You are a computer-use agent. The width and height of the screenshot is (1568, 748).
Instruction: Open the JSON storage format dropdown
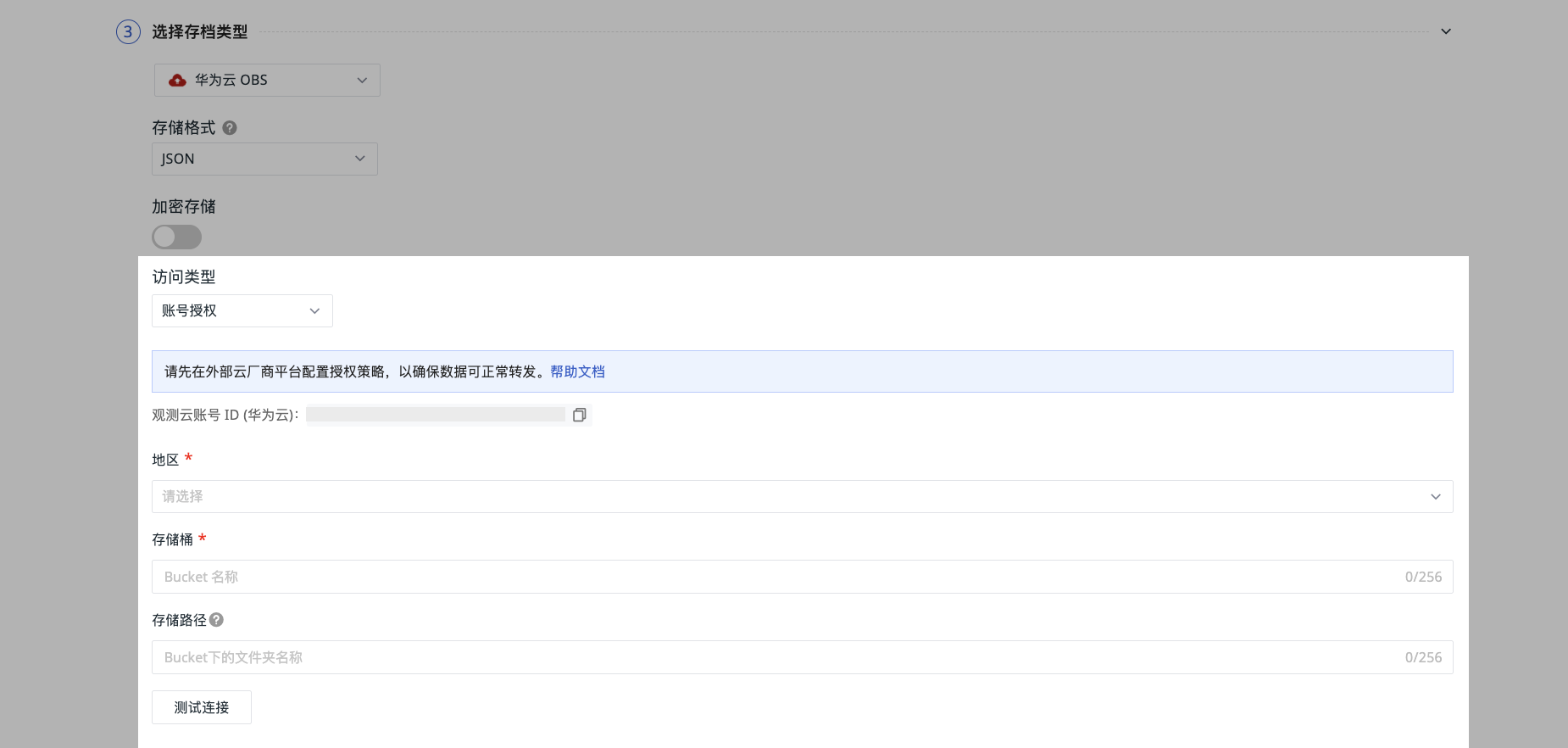pyautogui.click(x=264, y=159)
